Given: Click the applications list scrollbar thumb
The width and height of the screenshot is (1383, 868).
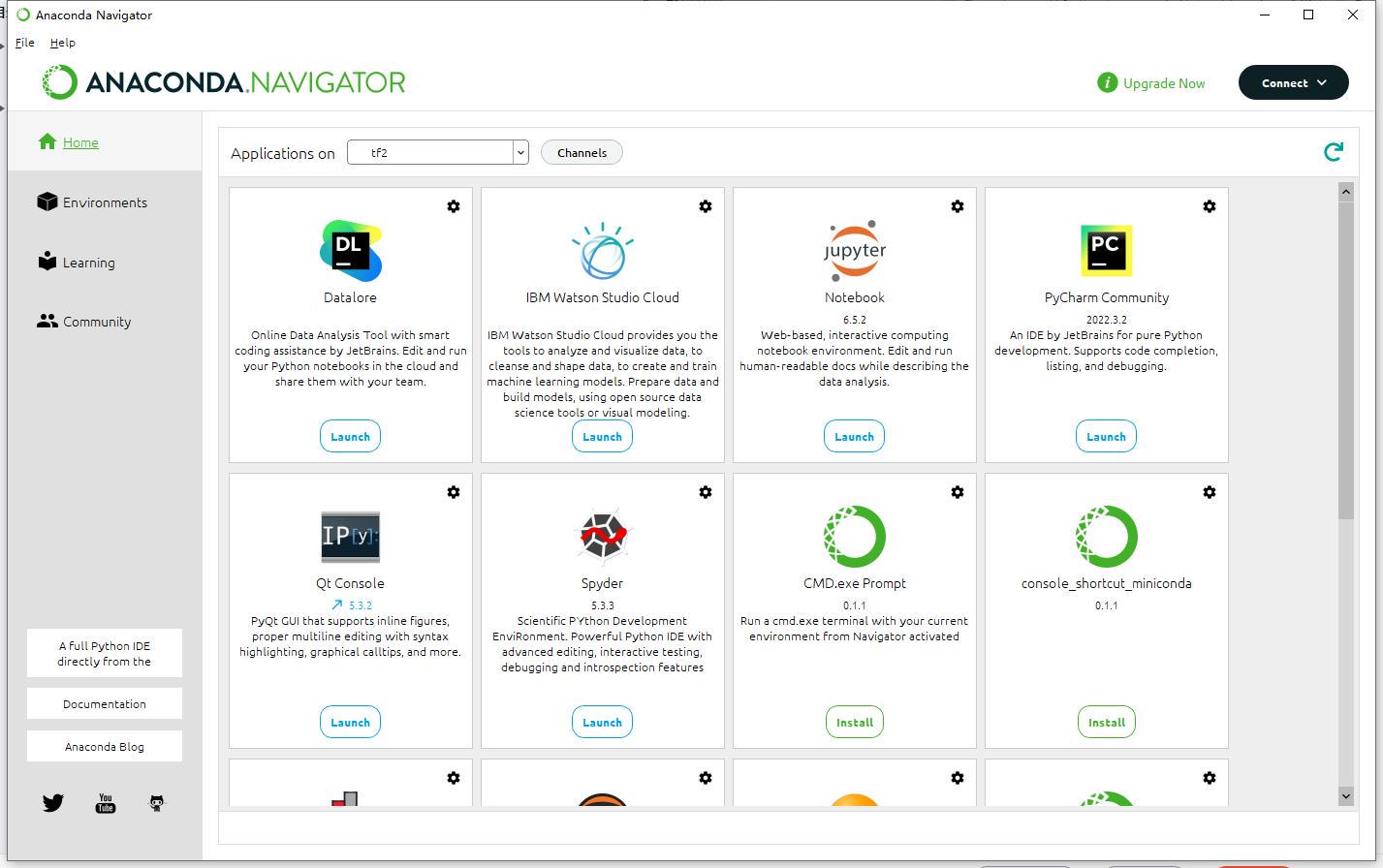Looking at the screenshot, I should click(x=1346, y=360).
